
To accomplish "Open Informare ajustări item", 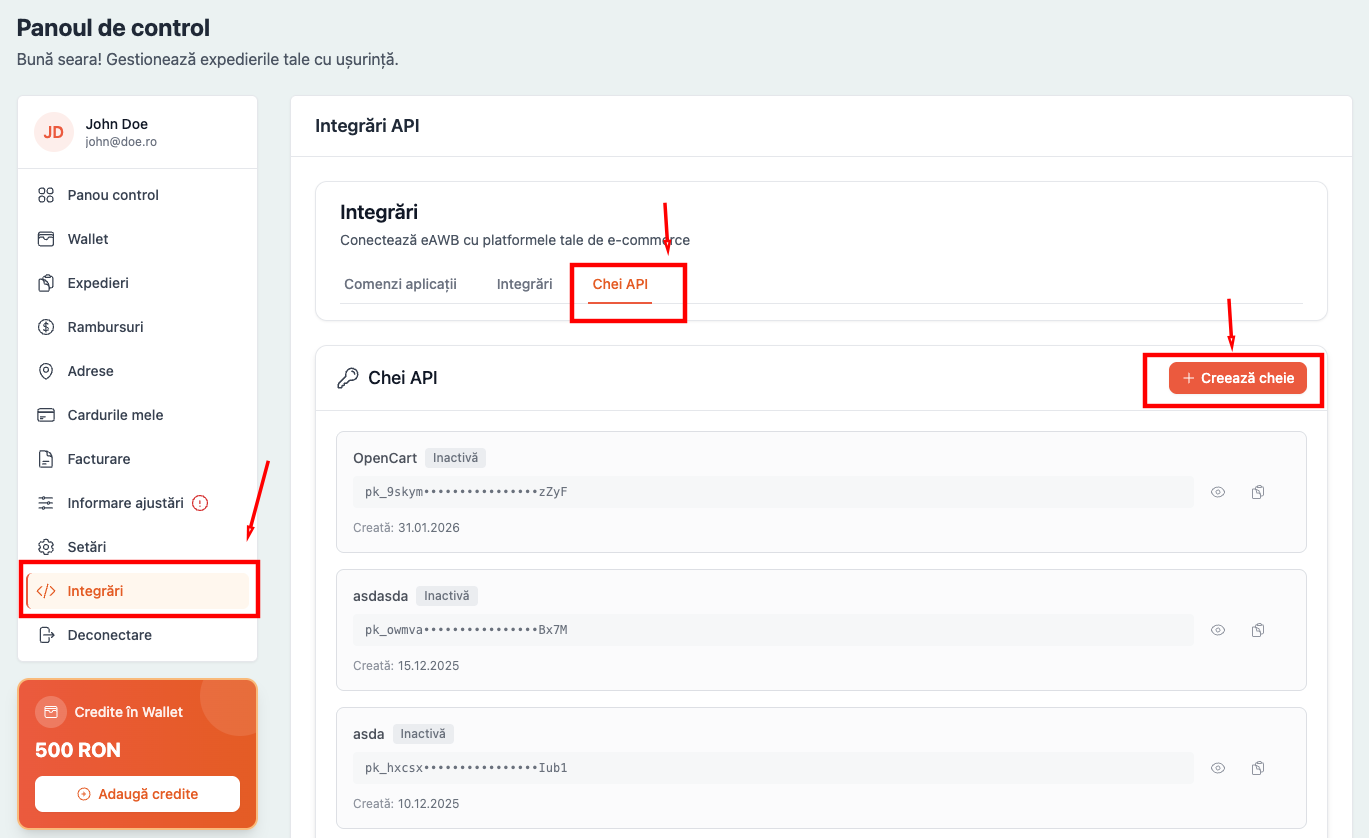I will coord(138,503).
